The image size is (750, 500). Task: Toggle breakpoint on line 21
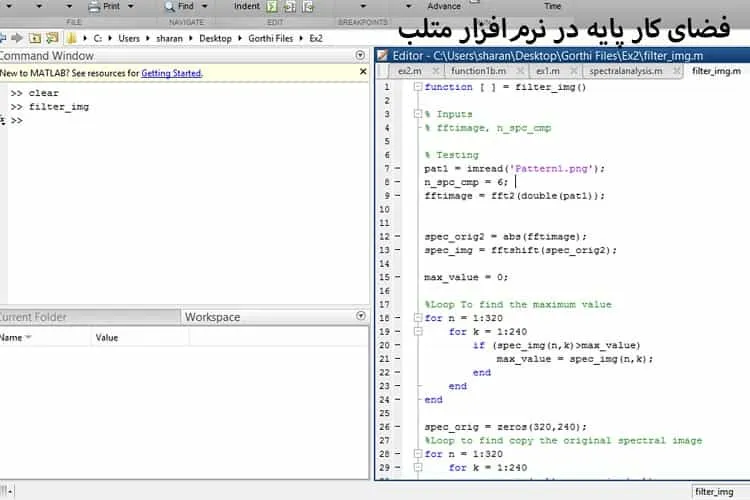pyautogui.click(x=397, y=358)
